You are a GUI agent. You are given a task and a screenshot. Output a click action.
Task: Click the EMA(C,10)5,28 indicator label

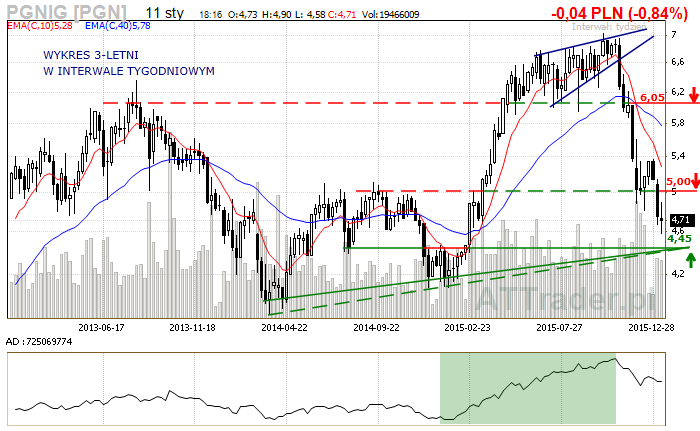(40, 26)
